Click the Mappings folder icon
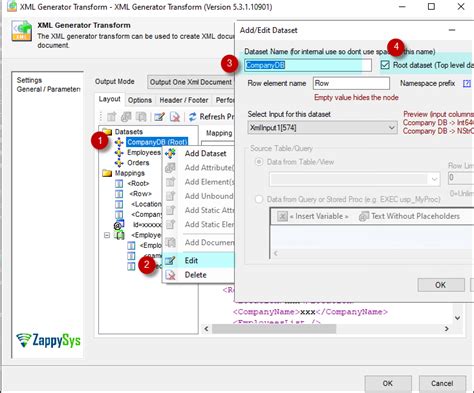The width and height of the screenshot is (474, 393). [107, 173]
